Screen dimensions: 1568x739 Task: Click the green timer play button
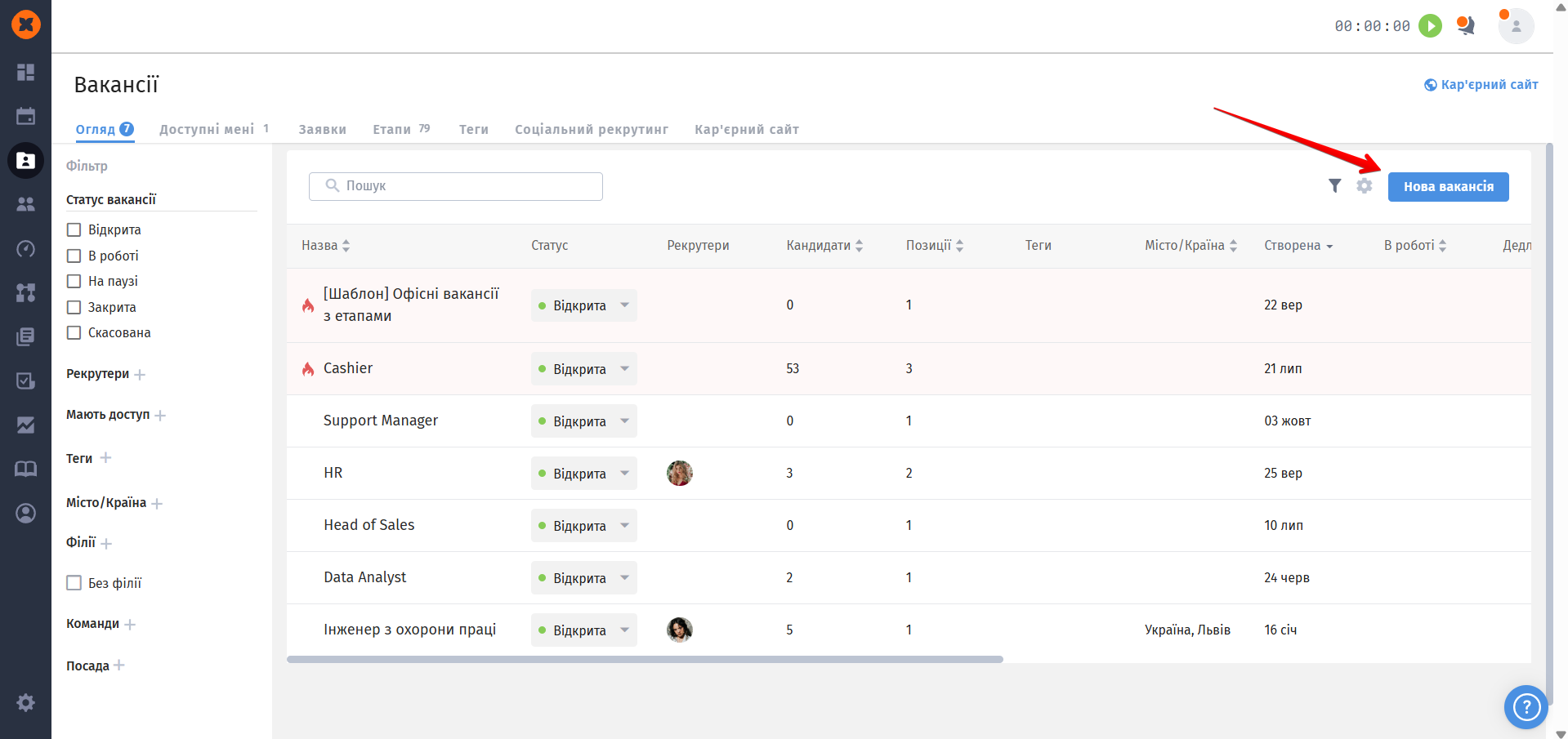point(1430,26)
